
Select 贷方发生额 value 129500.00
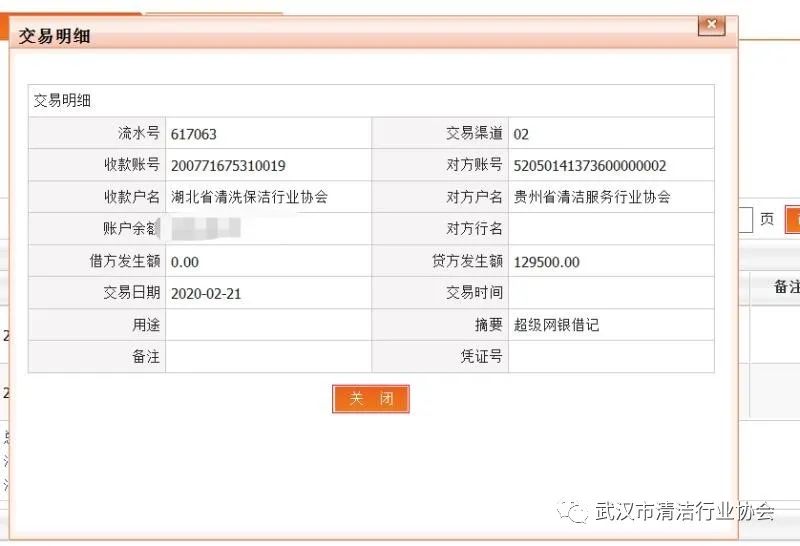(x=546, y=262)
